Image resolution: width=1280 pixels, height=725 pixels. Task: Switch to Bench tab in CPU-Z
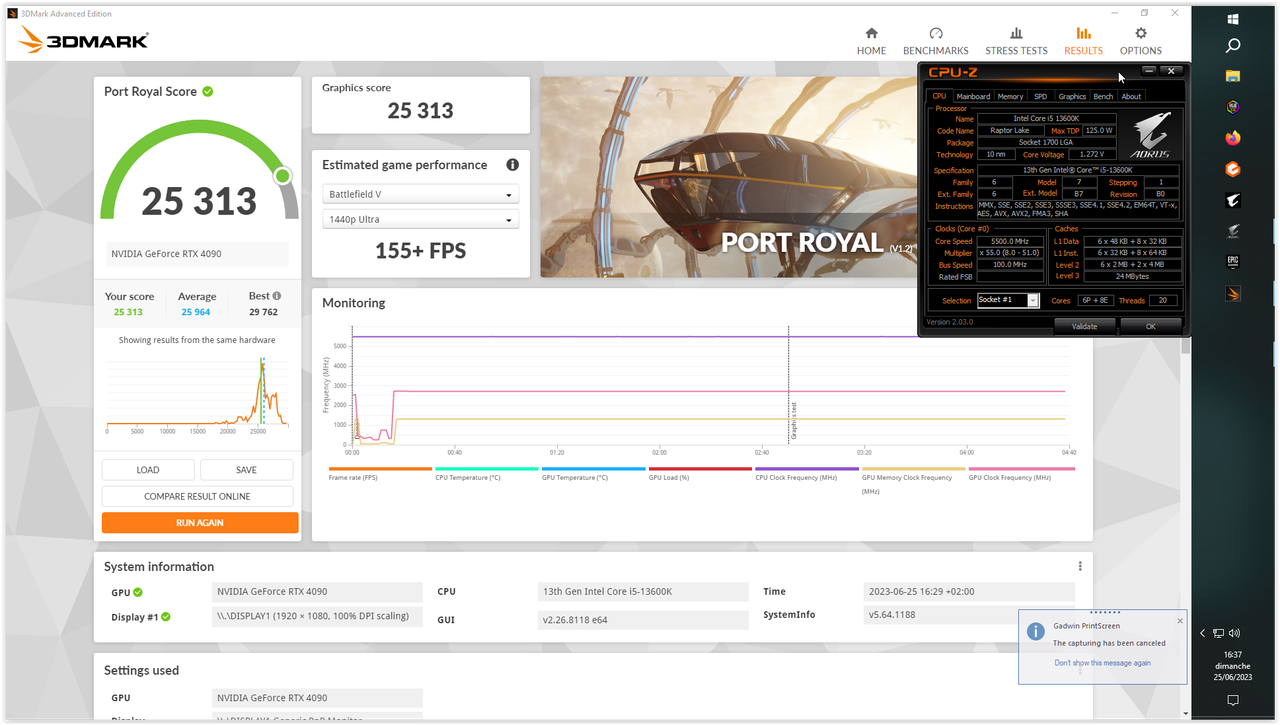tap(1103, 96)
